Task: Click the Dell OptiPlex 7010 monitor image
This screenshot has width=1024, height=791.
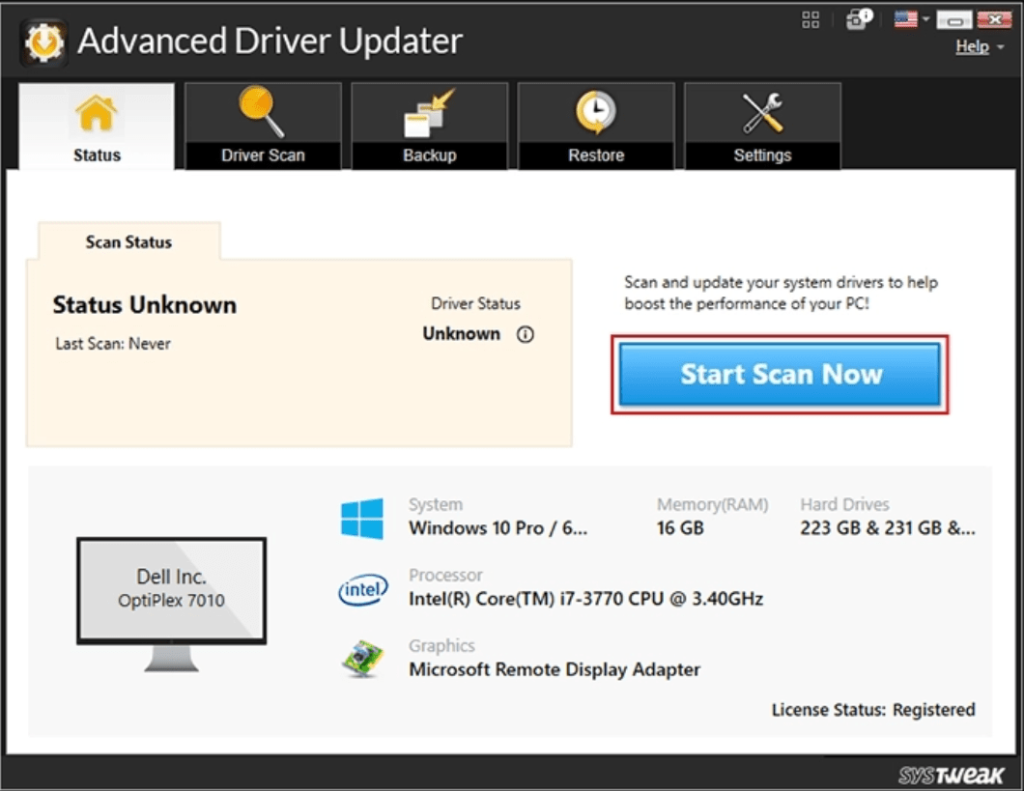Action: (x=172, y=604)
